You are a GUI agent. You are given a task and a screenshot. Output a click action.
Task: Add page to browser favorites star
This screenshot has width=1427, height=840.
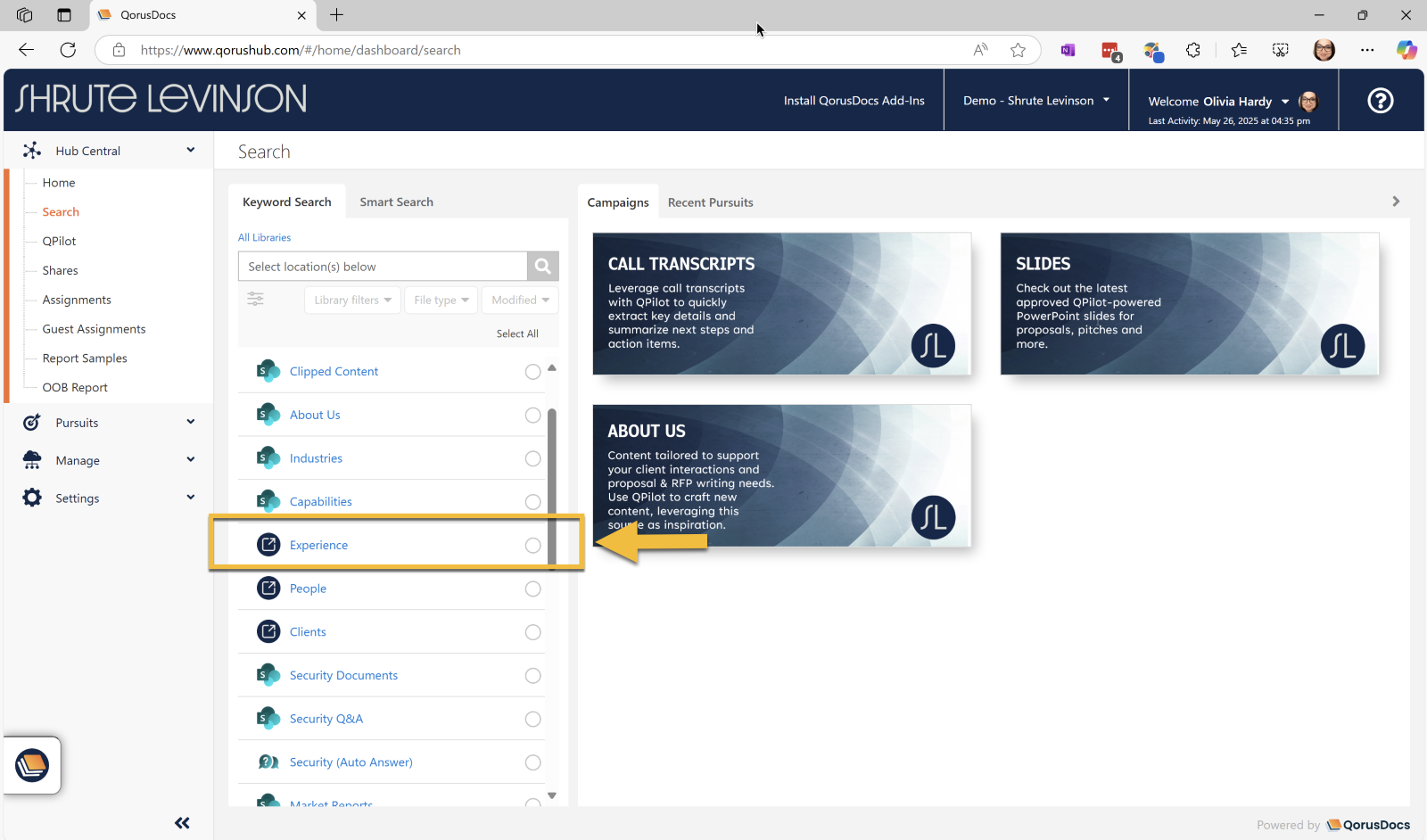point(1018,50)
